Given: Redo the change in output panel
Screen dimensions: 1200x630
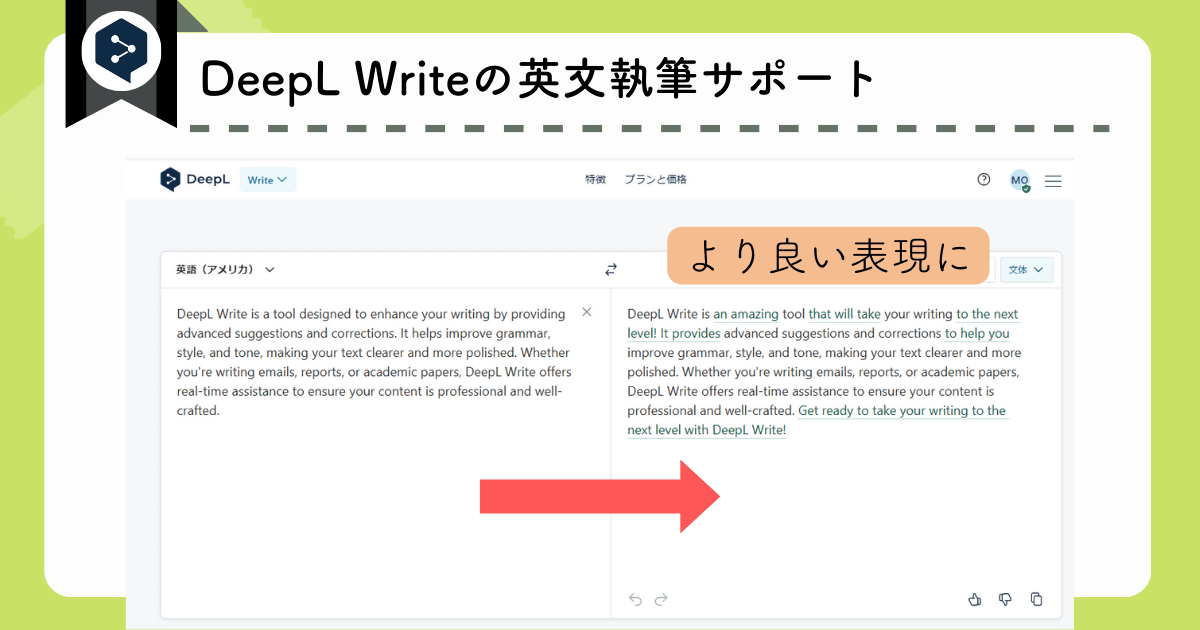Looking at the screenshot, I should 661,600.
